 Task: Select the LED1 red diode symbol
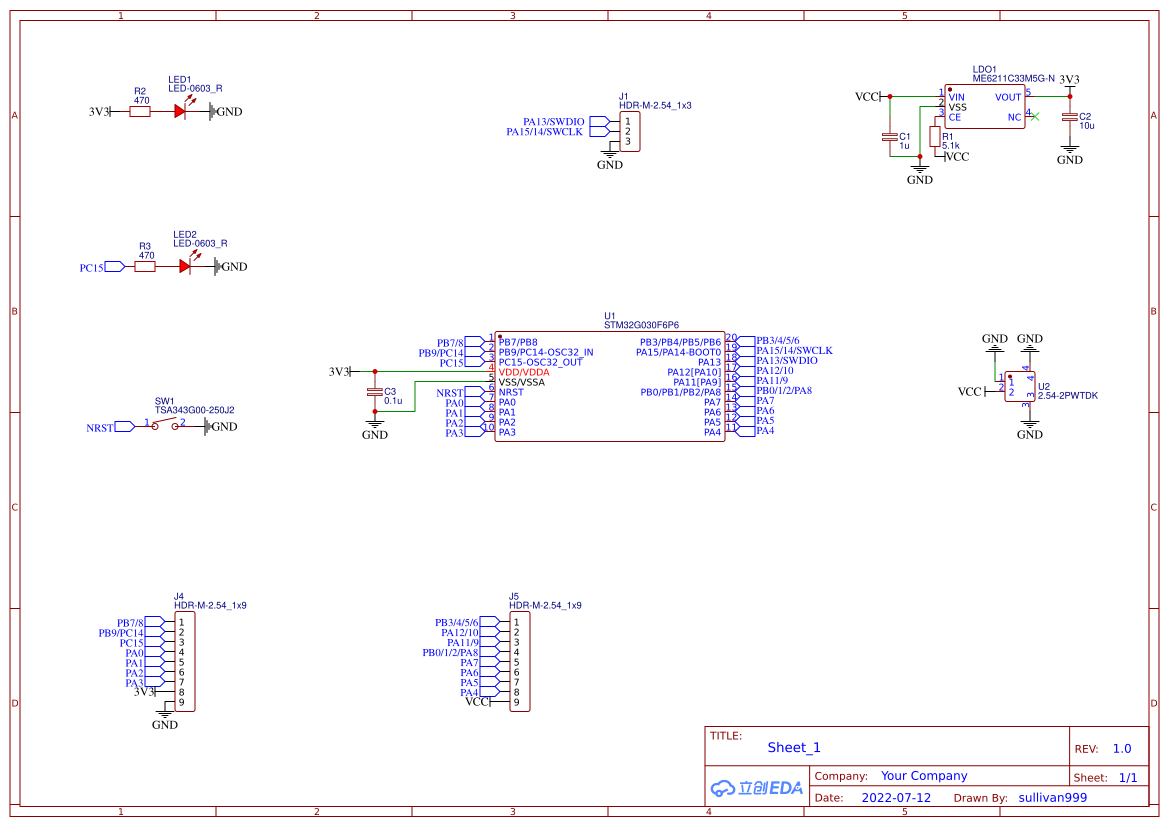180,112
